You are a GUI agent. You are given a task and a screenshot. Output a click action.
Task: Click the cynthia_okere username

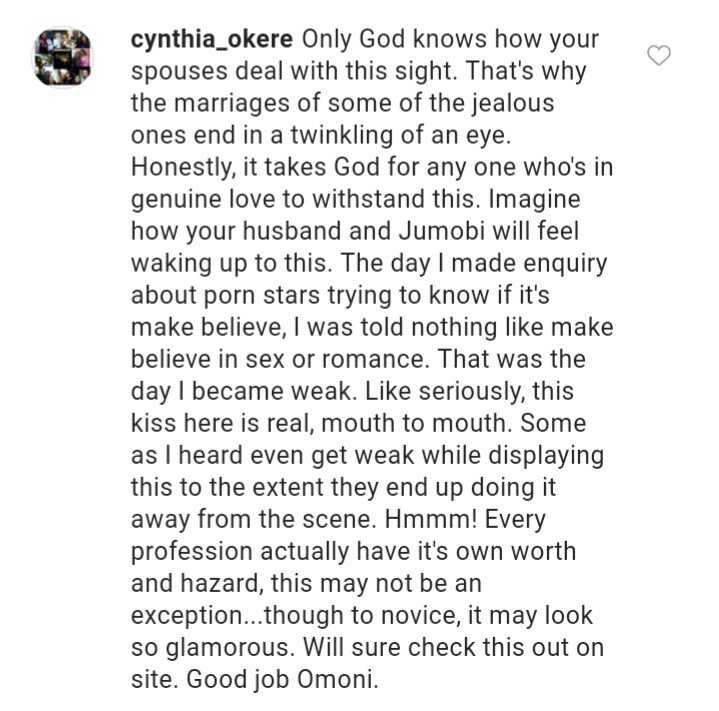[212, 41]
